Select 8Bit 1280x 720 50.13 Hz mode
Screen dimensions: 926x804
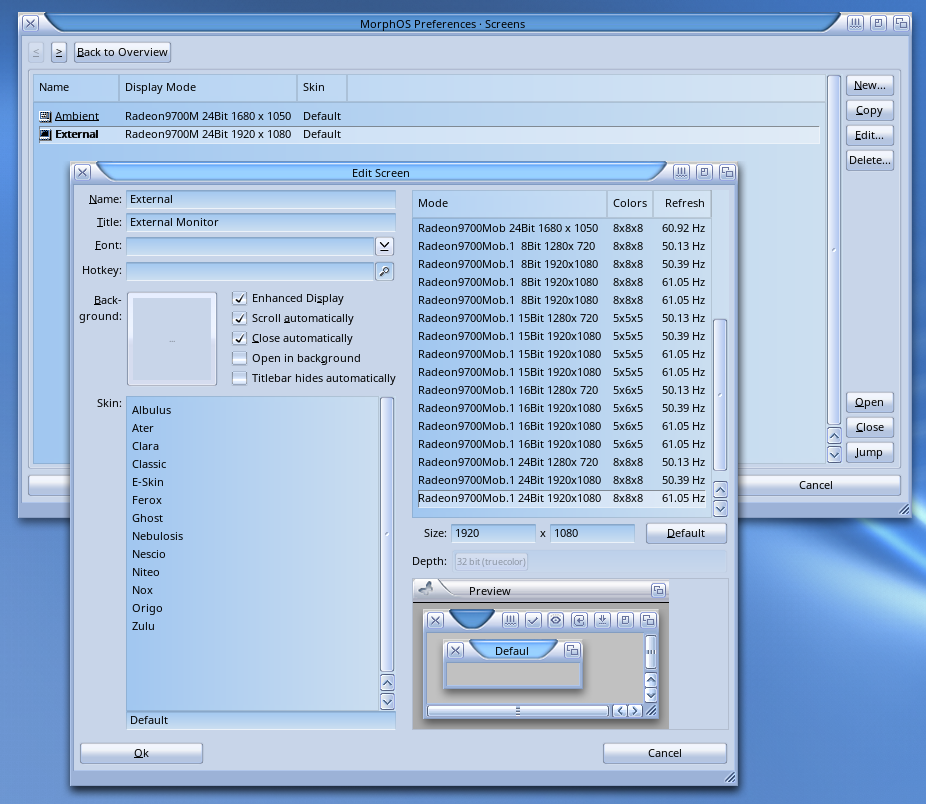pyautogui.click(x=561, y=246)
